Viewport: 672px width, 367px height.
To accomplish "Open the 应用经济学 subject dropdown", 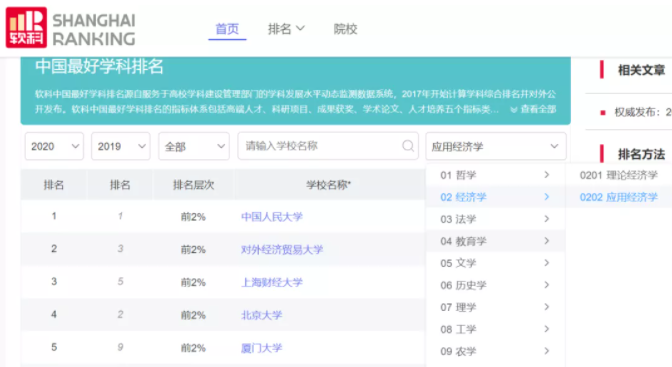I will (496, 146).
